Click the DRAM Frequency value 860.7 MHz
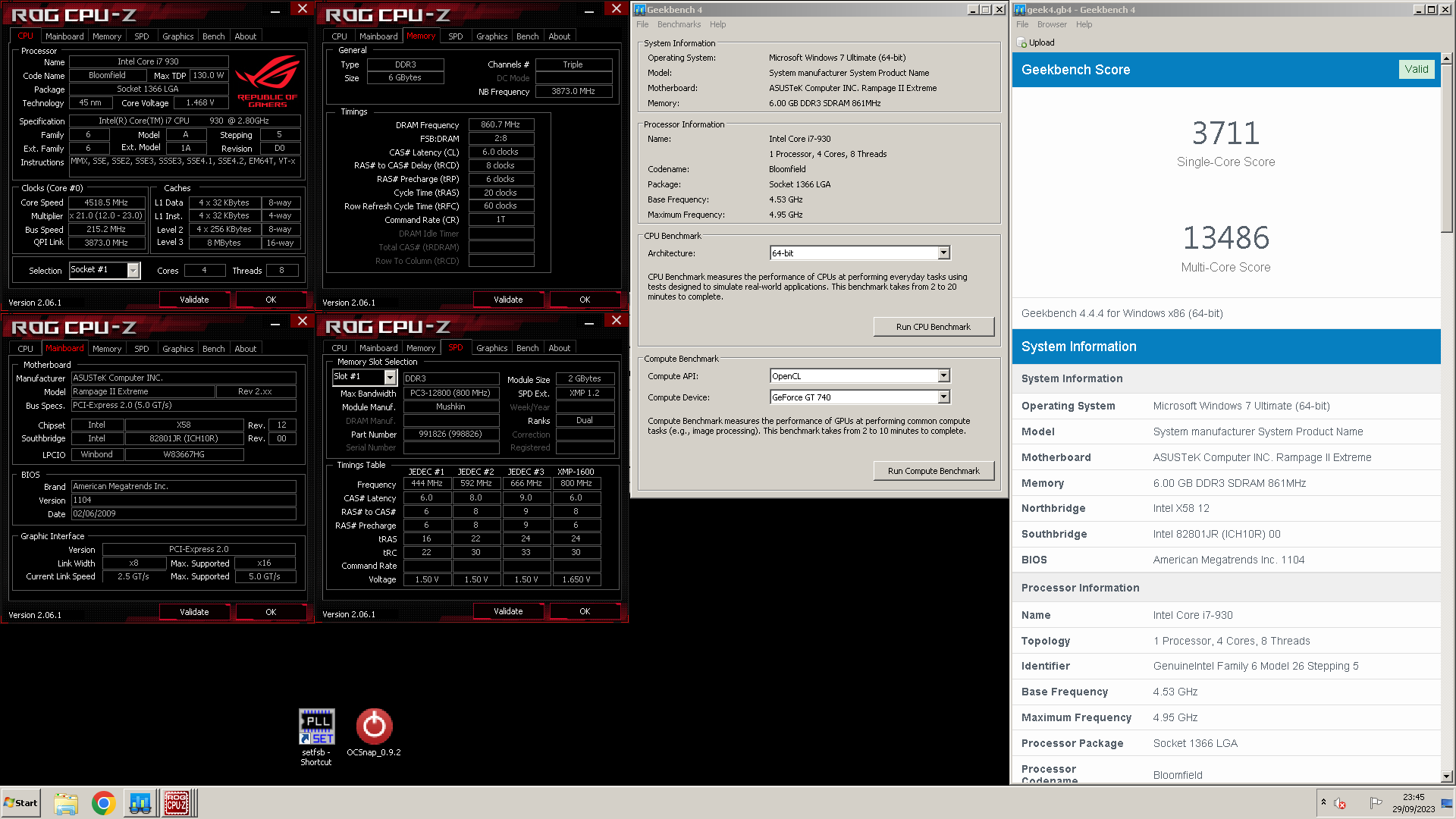This screenshot has height=819, width=1456. (x=501, y=124)
